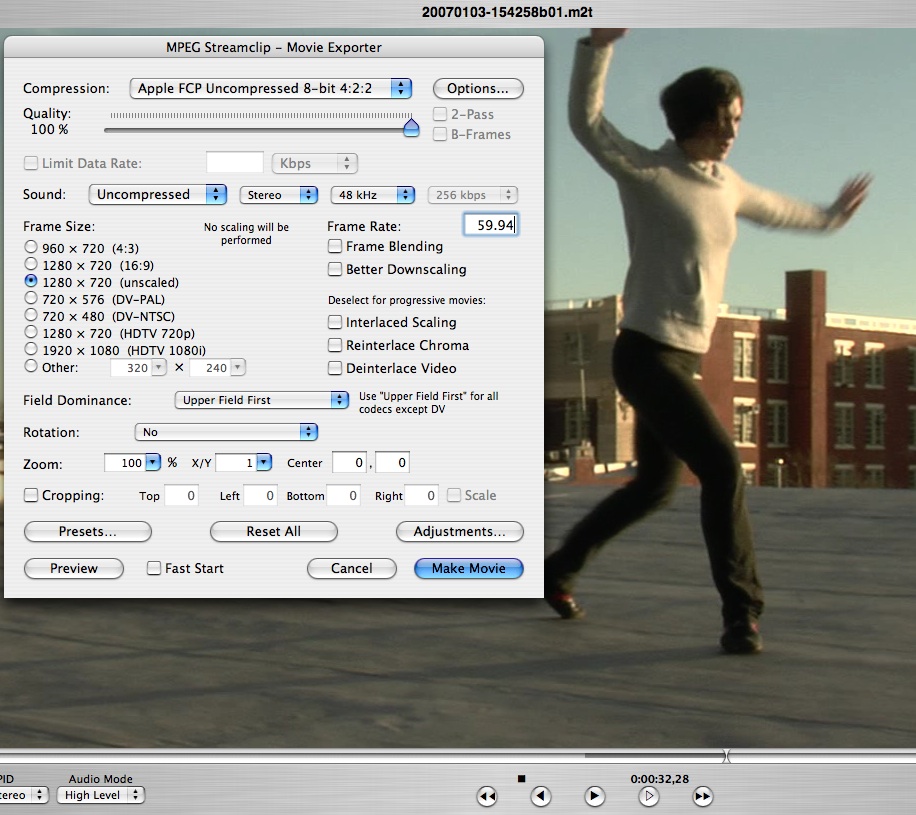Click the playhead marker on the timeline
This screenshot has width=916, height=815.
[x=726, y=757]
